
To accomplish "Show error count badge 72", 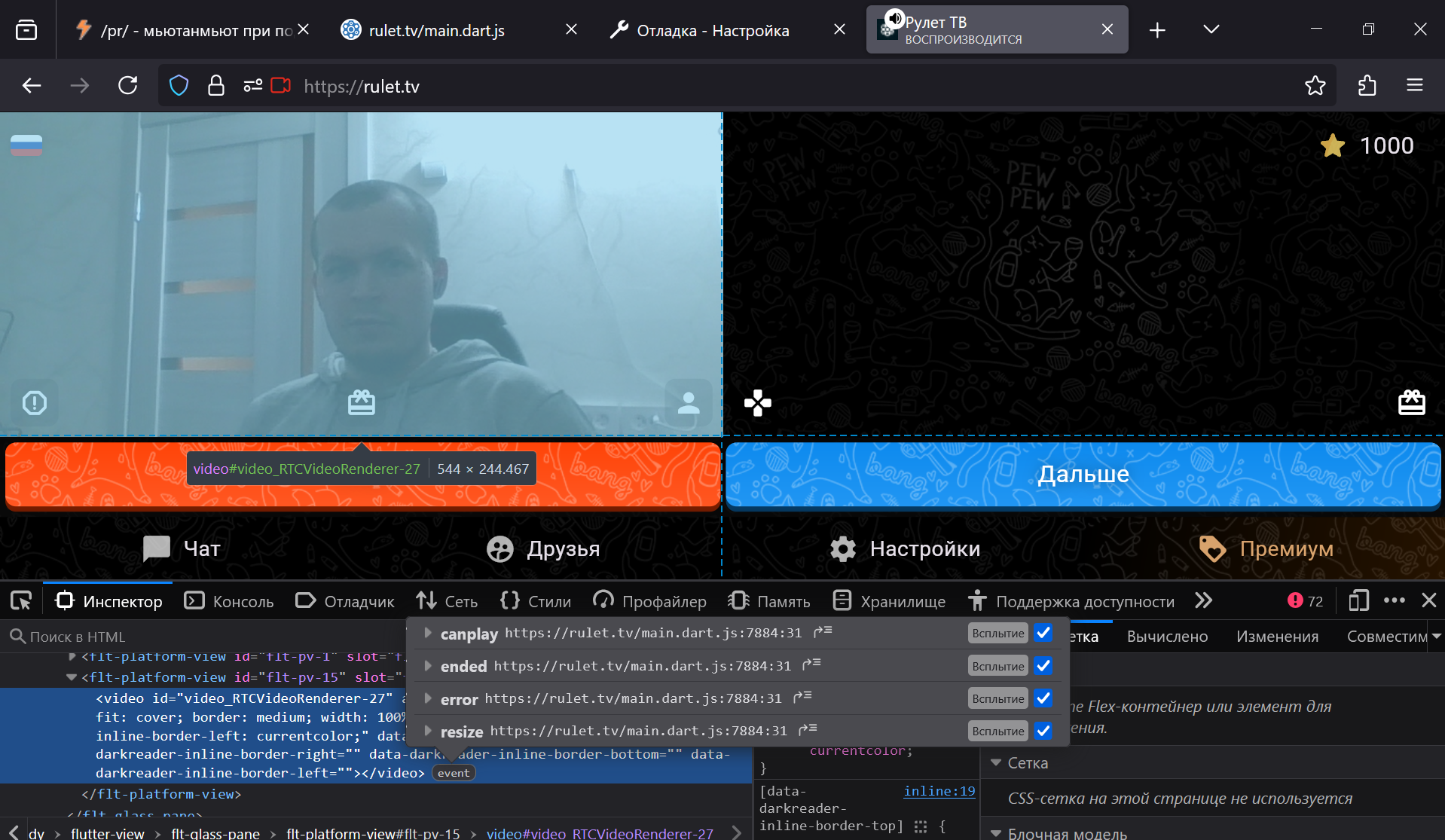I will click(x=1306, y=600).
